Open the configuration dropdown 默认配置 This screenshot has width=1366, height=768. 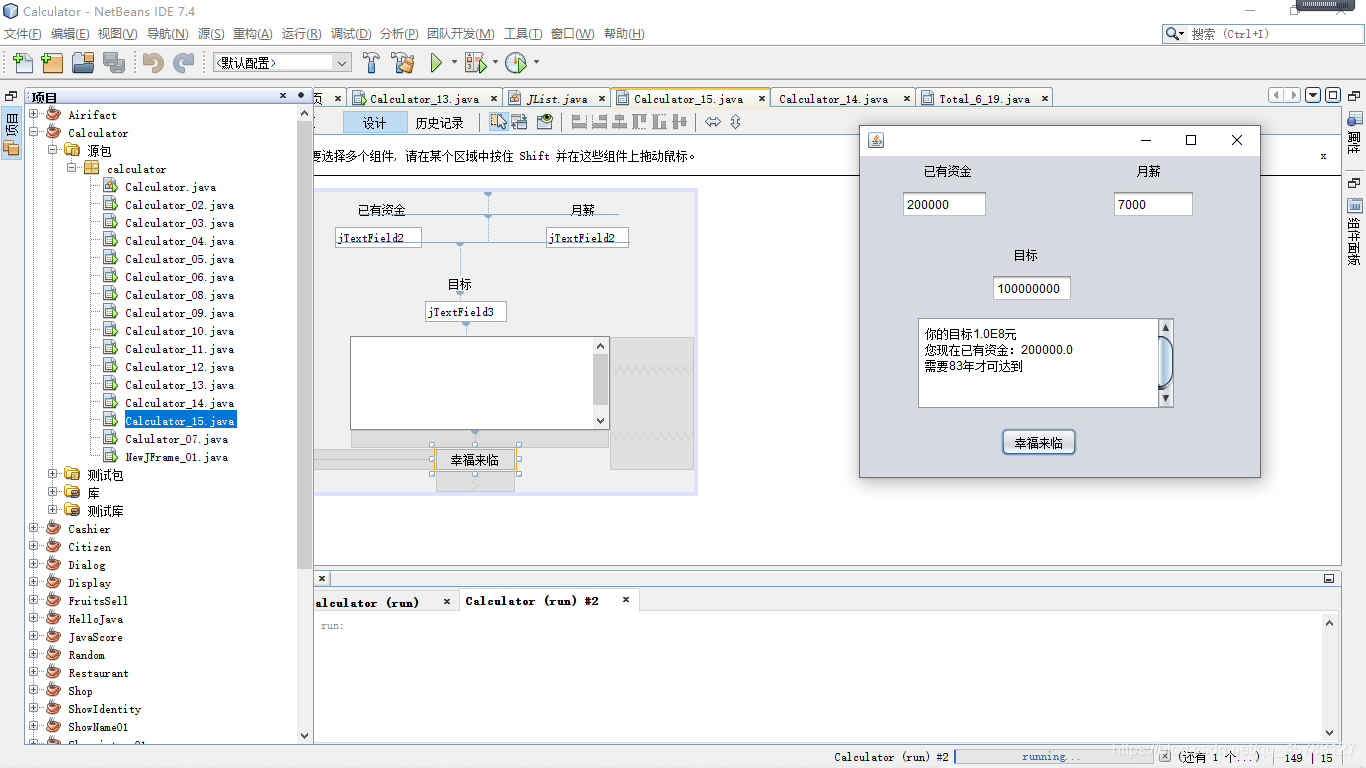pyautogui.click(x=282, y=62)
